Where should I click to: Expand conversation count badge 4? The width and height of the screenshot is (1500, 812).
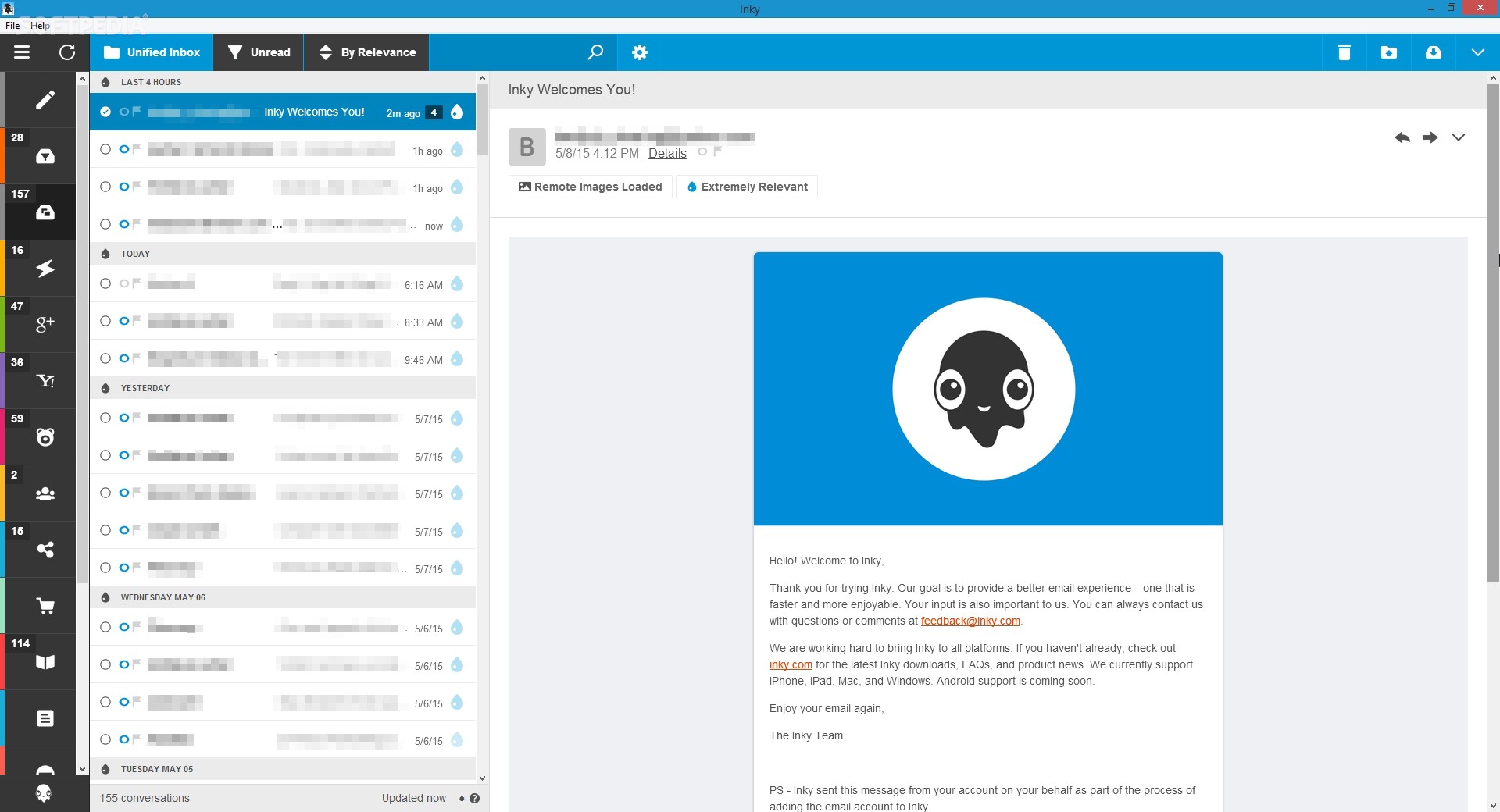[434, 112]
